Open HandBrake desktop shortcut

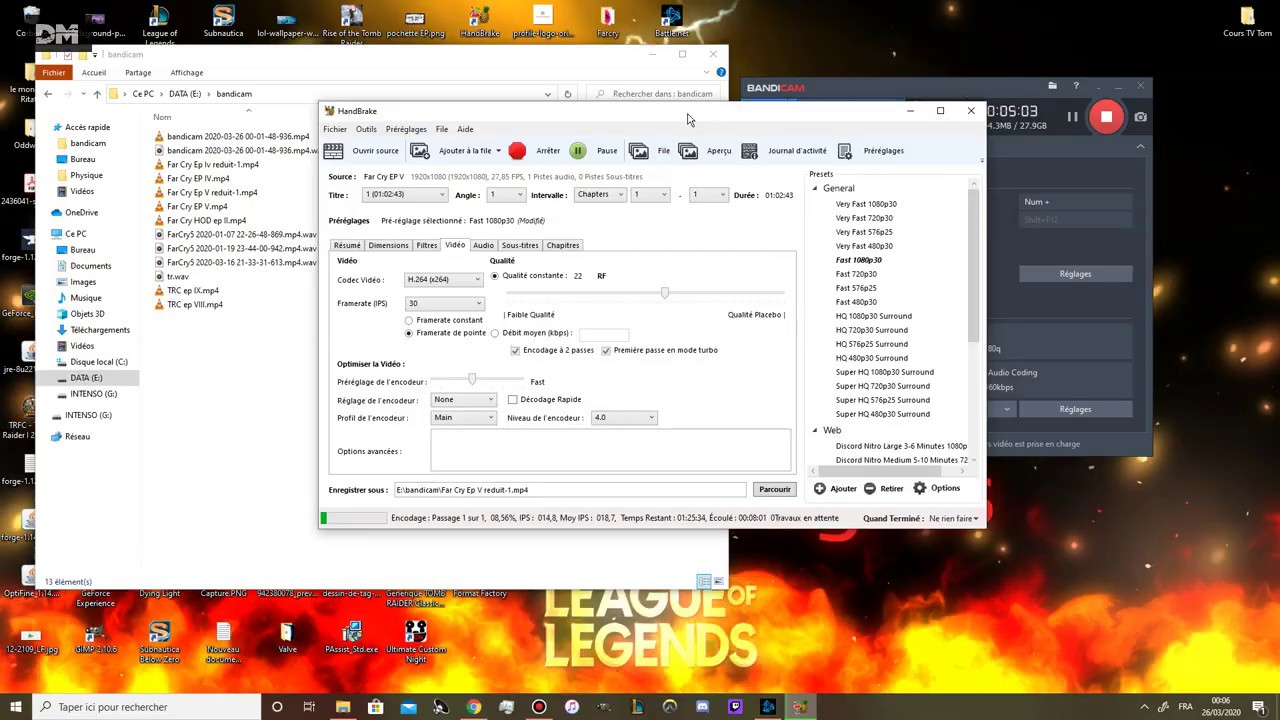click(479, 23)
